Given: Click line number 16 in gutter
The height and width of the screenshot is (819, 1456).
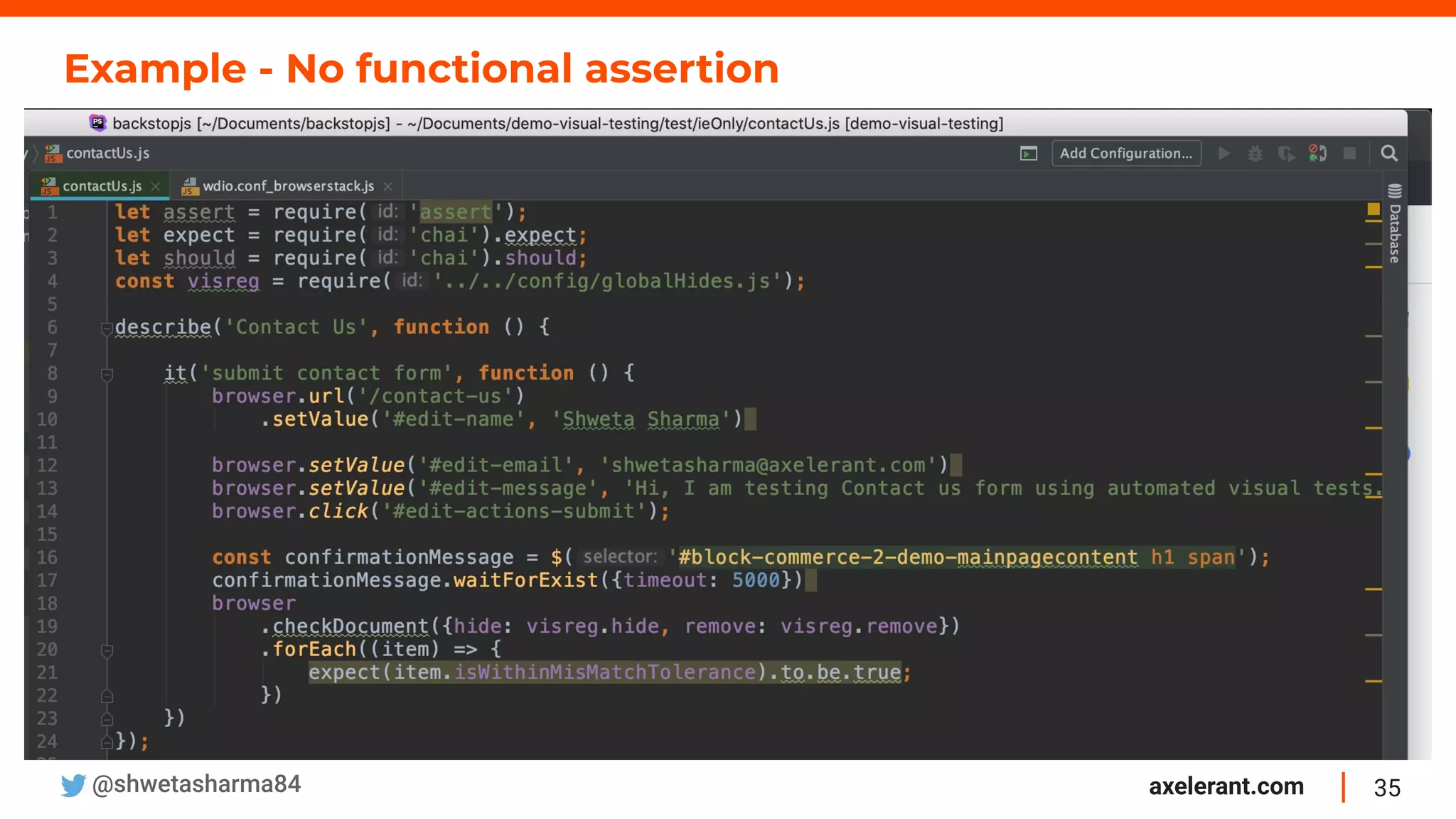Looking at the screenshot, I should point(47,557).
